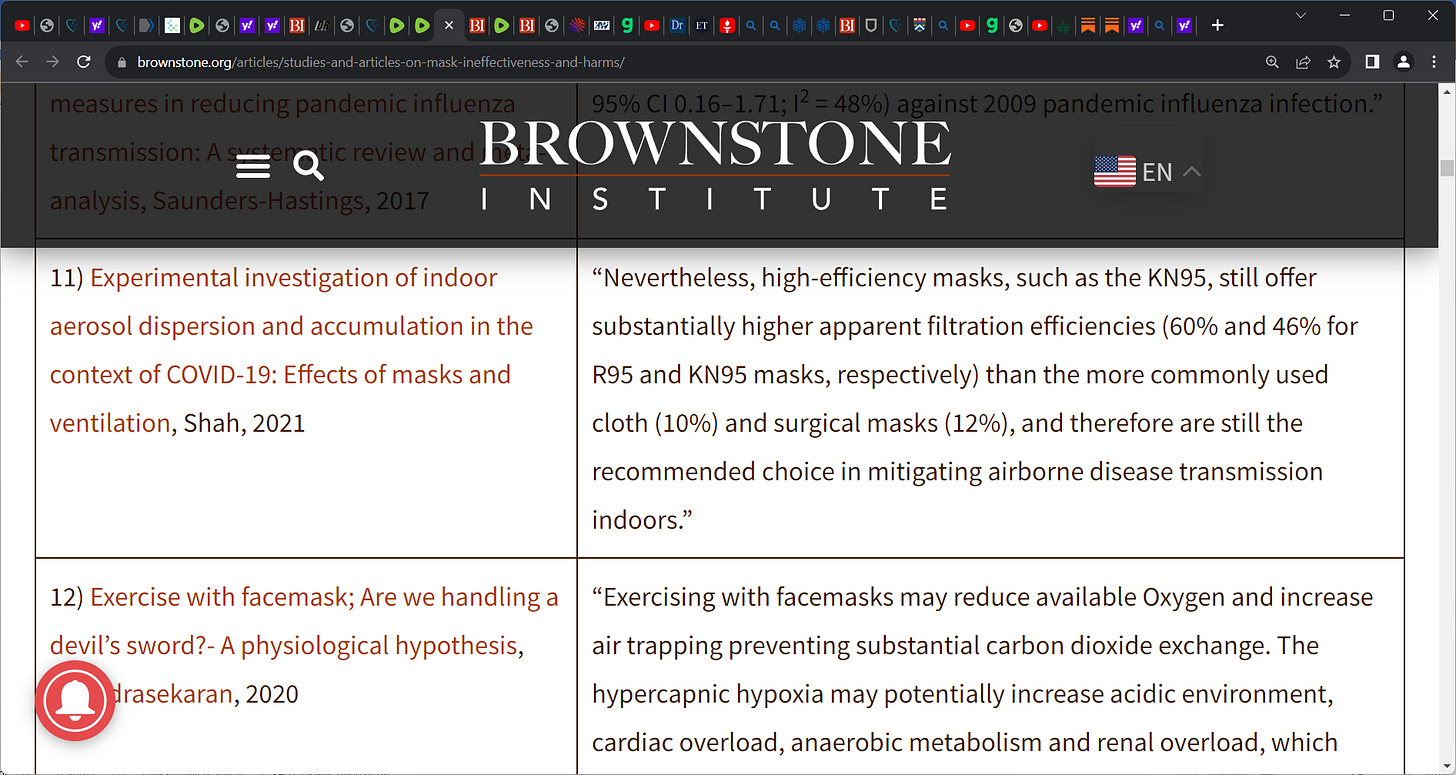
Task: Click the line 'recommended choice in mitigating airborne'
Action: pos(958,471)
